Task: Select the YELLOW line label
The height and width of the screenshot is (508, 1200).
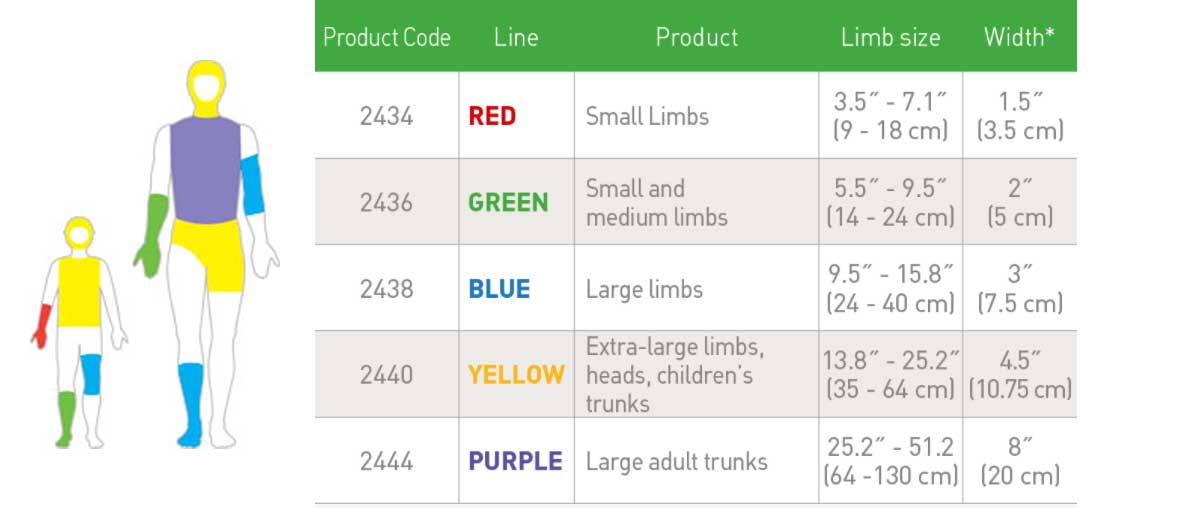Action: 516,375
